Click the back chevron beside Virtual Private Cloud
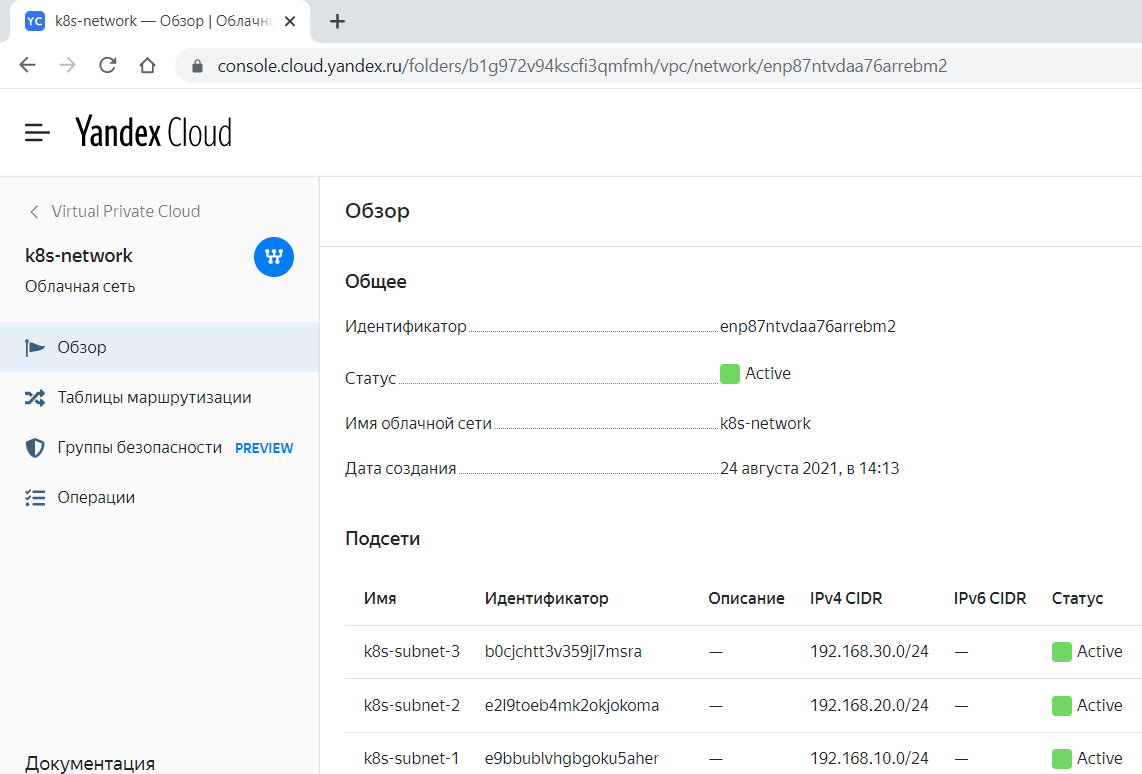 34,212
